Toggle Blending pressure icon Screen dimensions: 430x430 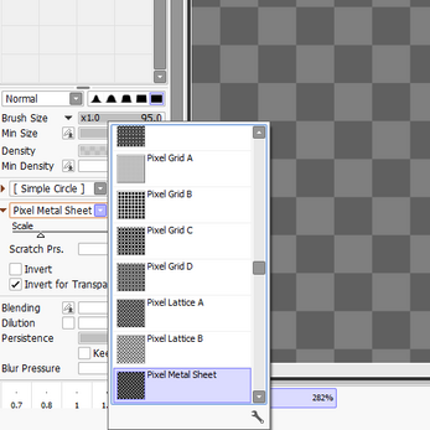pyautogui.click(x=68, y=308)
